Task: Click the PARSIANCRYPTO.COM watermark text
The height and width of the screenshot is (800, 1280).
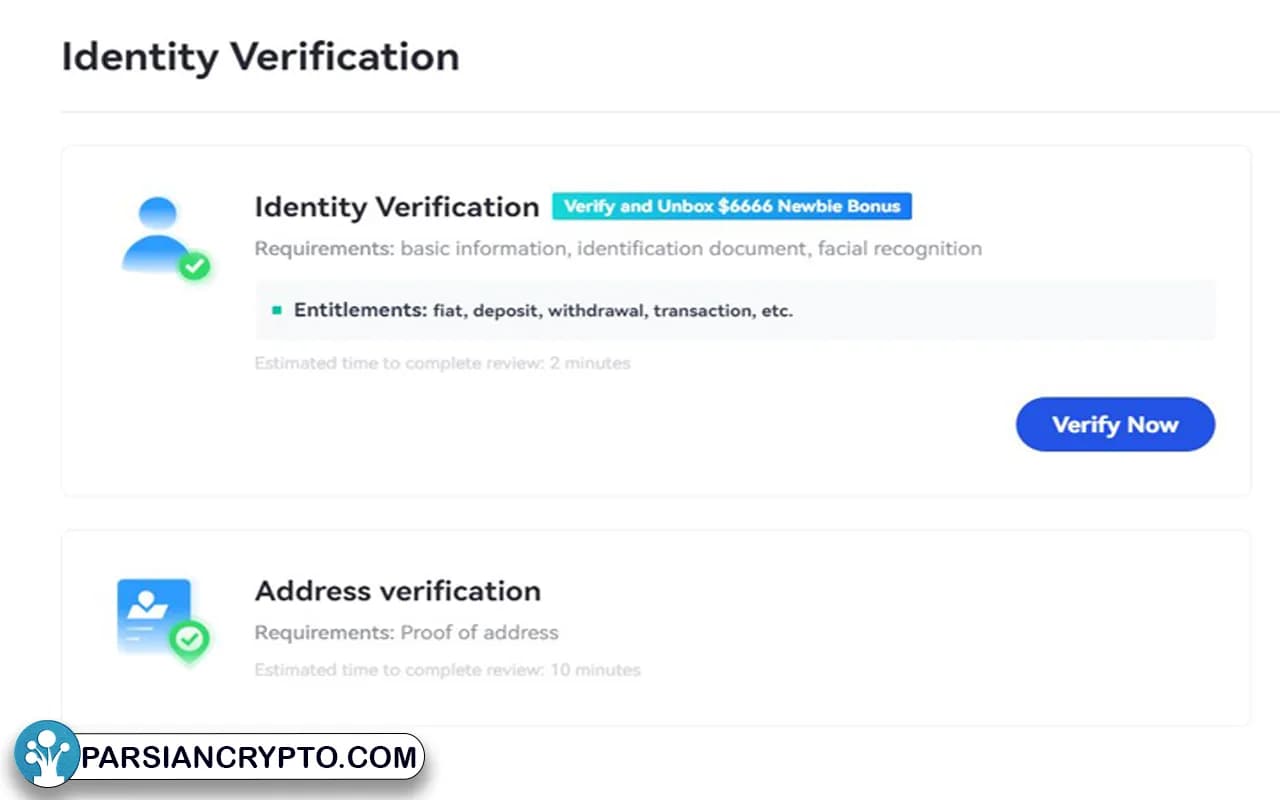Action: click(248, 757)
